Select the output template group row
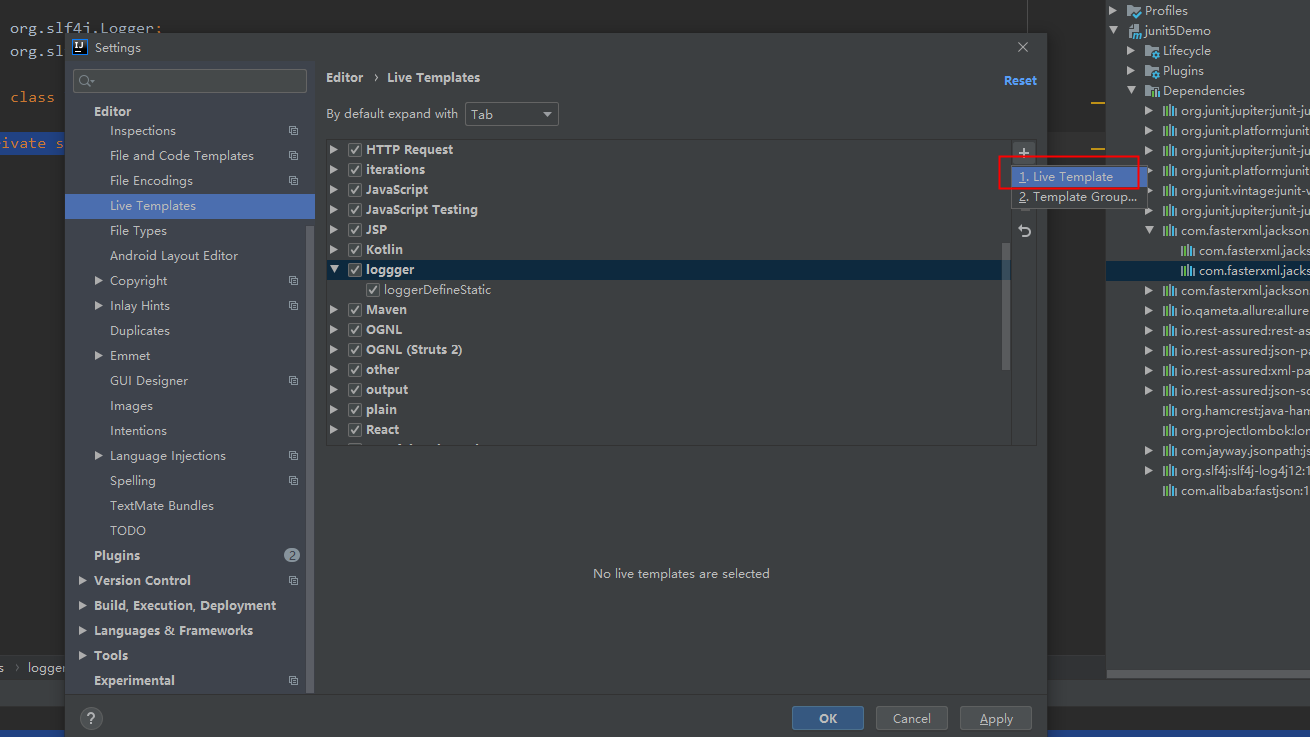The width and height of the screenshot is (1310, 737). coord(668,390)
